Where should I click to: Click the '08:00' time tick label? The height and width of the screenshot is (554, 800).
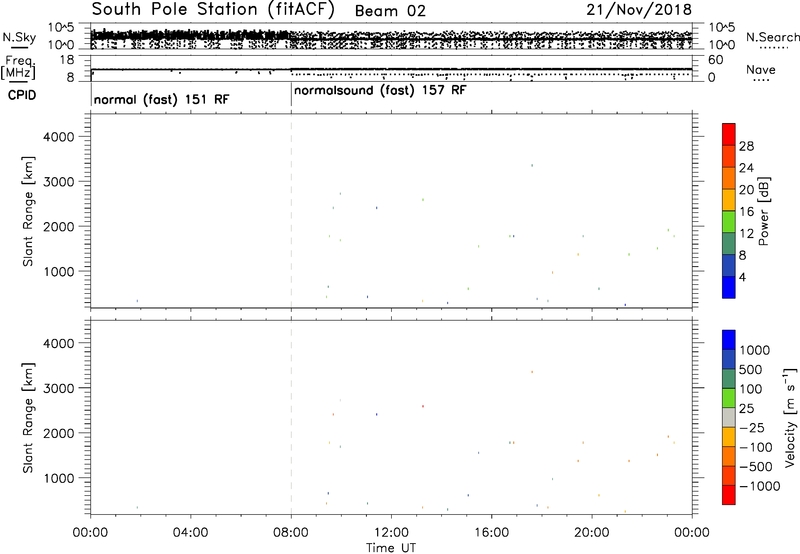291,533
